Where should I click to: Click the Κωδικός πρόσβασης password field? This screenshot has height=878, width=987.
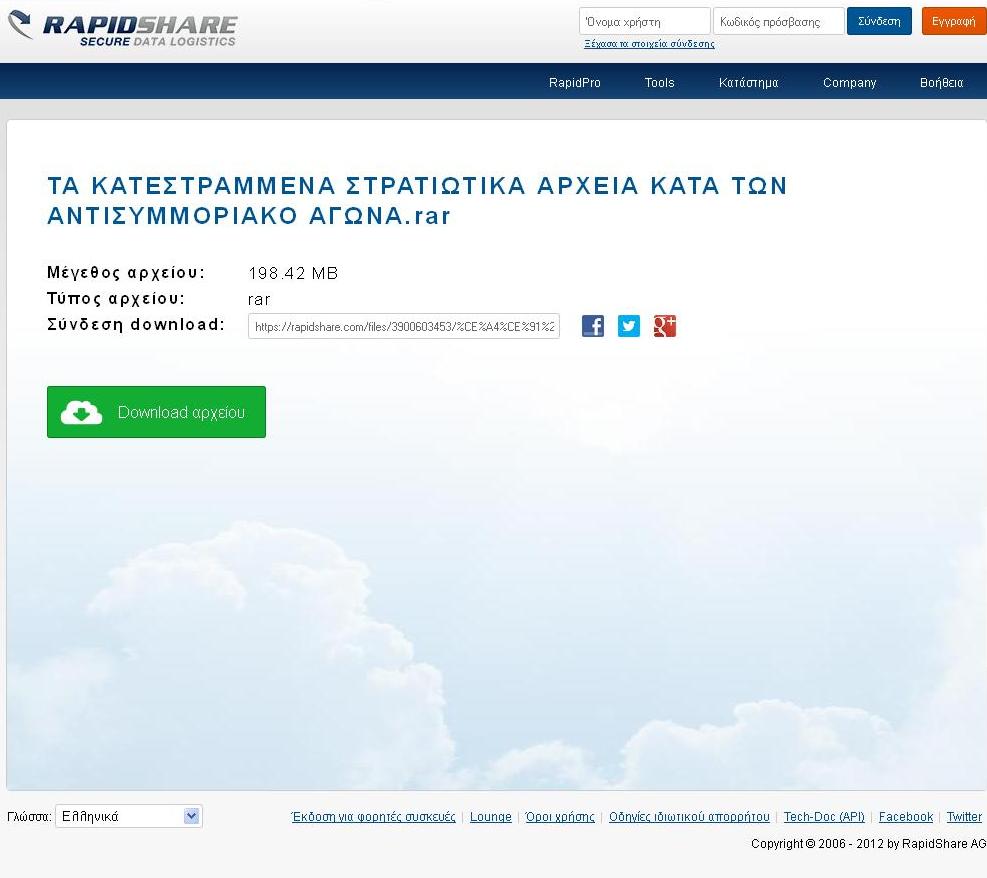(x=778, y=21)
